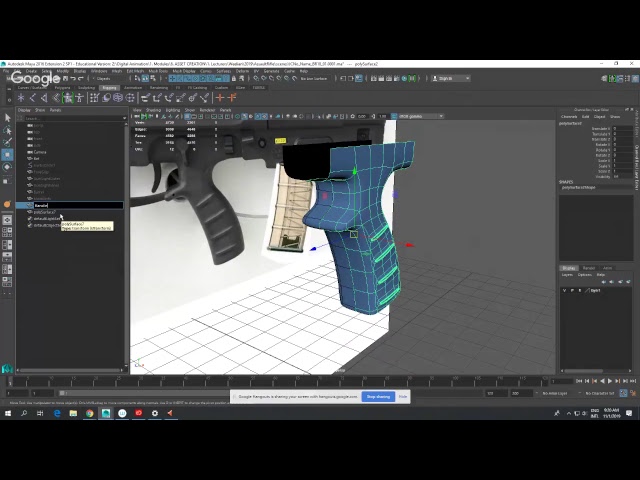The image size is (640, 480).
Task: Choose the Lasso select tool
Action: 7,130
